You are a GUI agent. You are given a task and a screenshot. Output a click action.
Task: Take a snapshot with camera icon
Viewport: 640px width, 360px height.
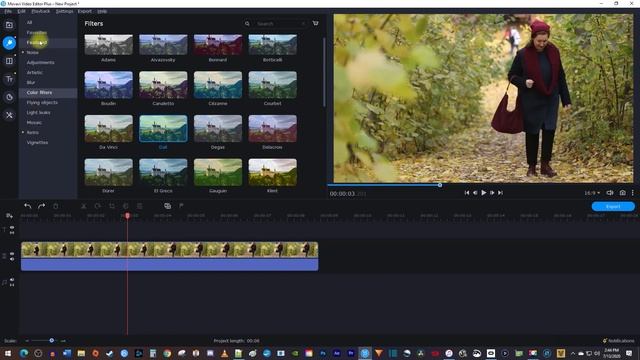[x=622, y=193]
